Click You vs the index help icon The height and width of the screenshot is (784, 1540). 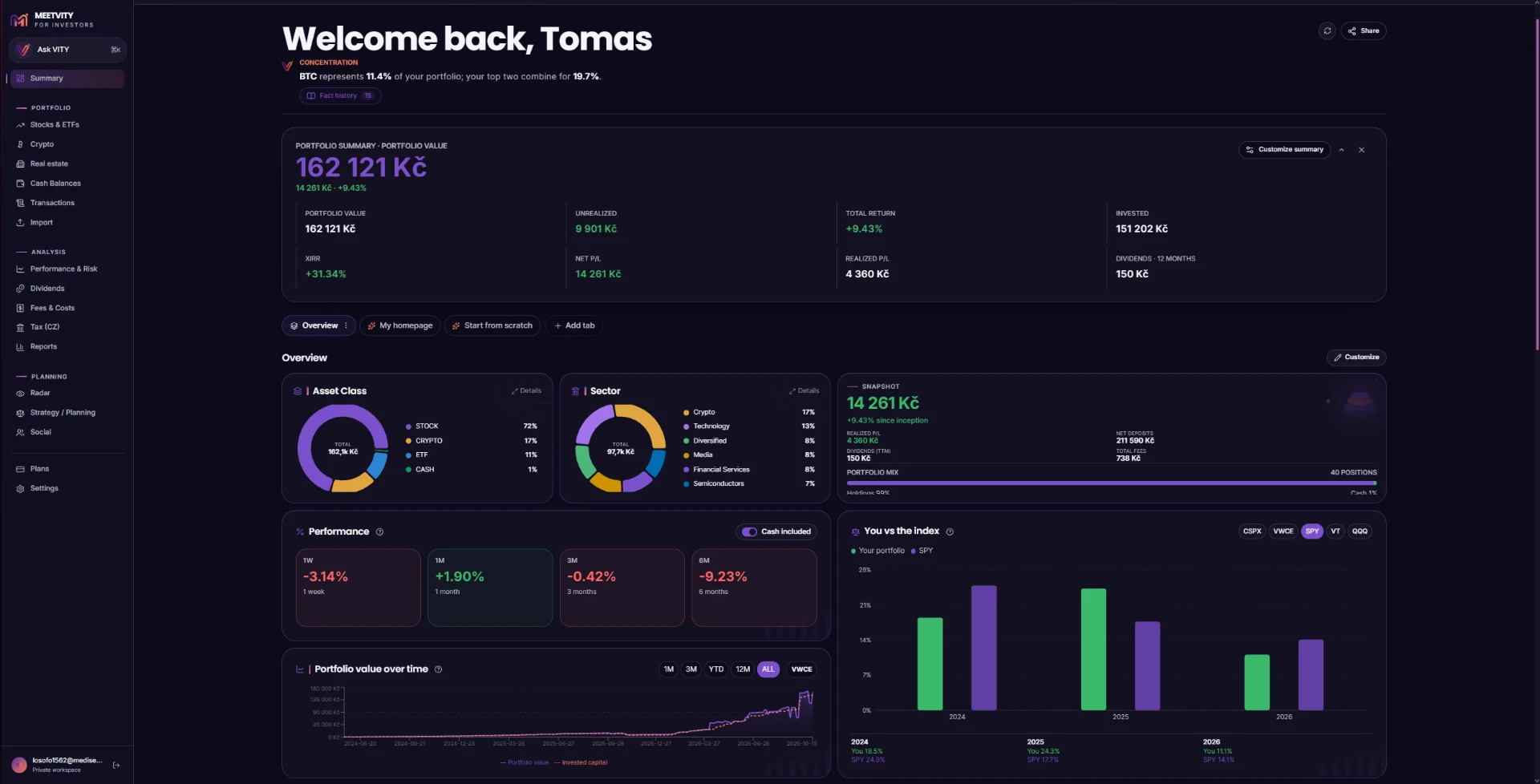coord(950,531)
